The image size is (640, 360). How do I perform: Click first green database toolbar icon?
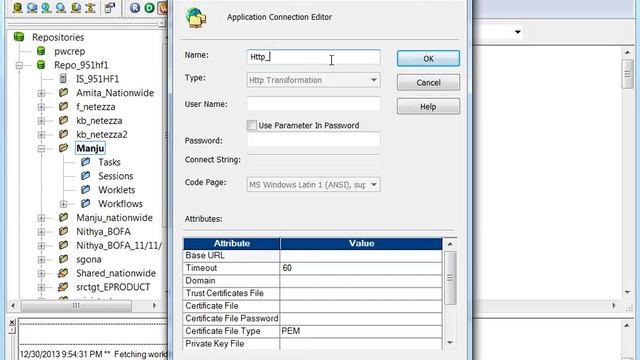point(17,7)
